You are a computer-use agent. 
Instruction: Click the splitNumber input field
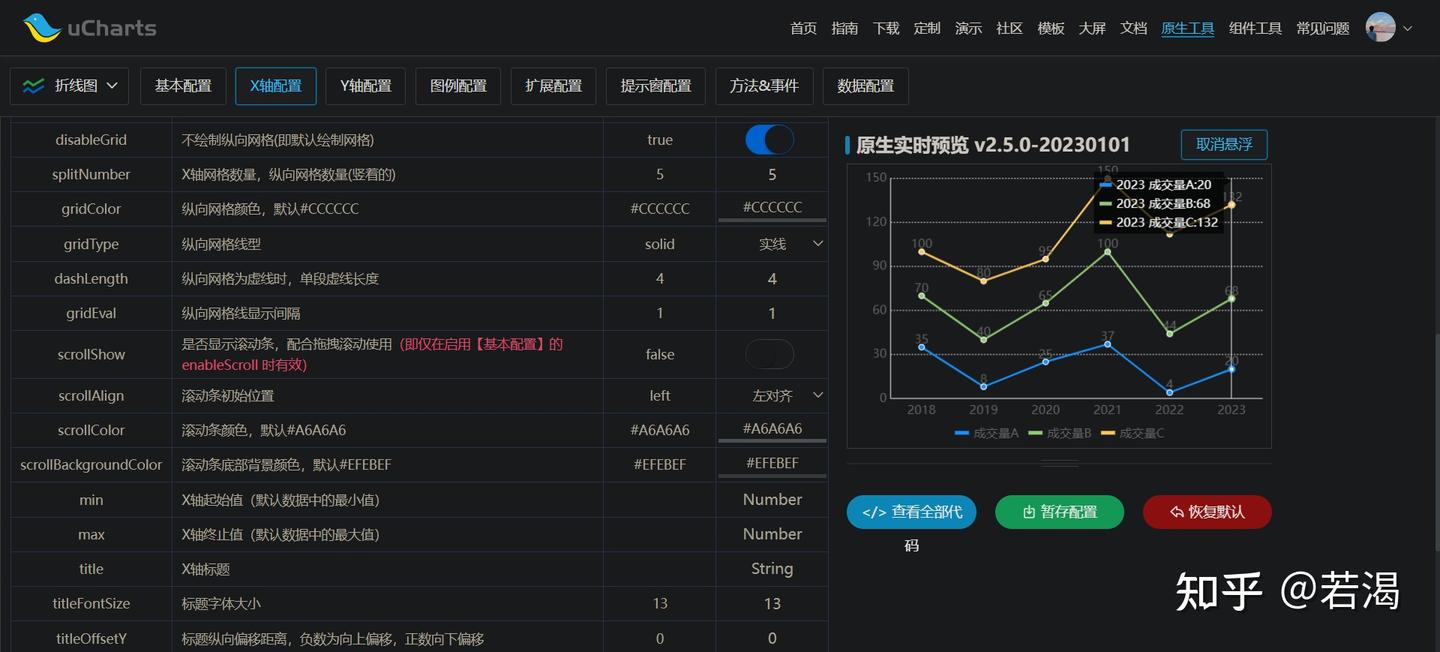click(772, 174)
